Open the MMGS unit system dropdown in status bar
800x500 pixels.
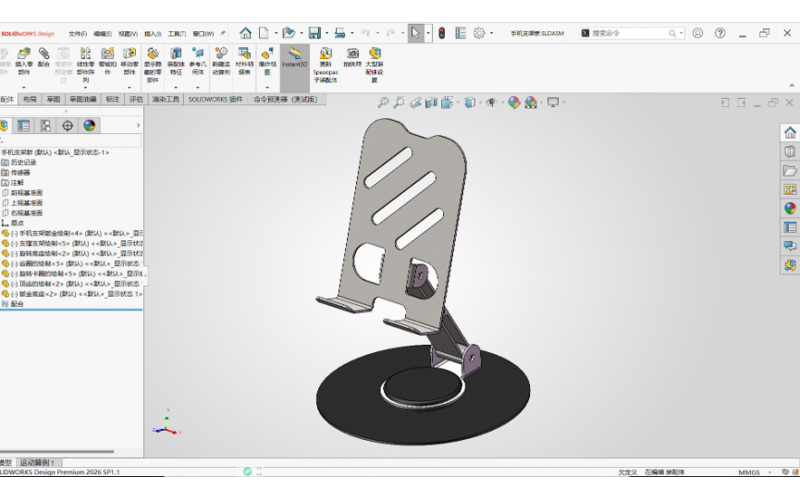[x=755, y=472]
